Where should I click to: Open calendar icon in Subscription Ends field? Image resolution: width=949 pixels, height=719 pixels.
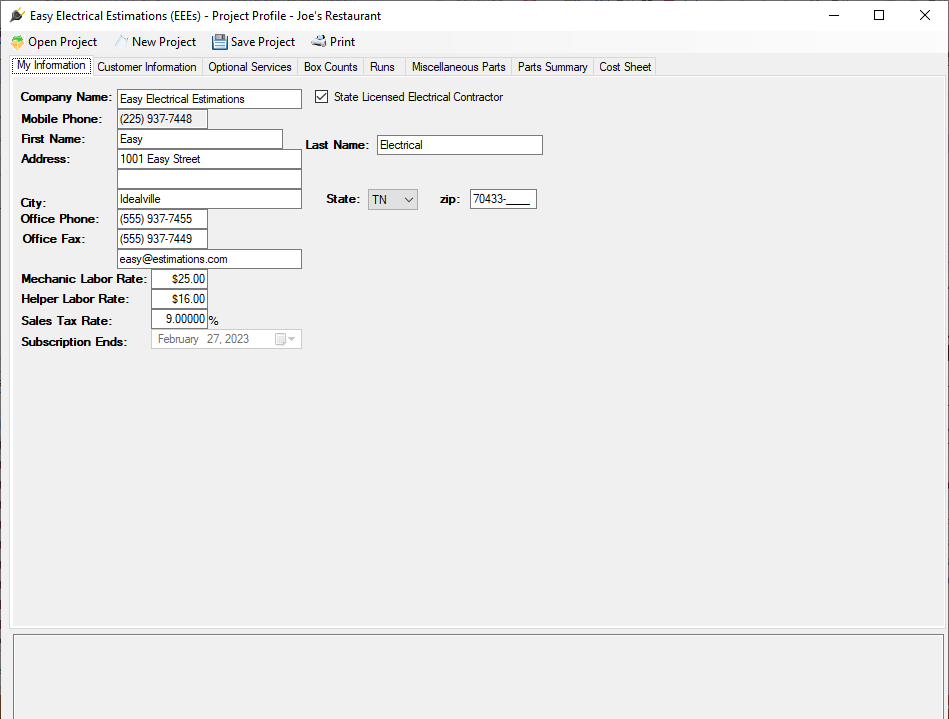coord(280,339)
